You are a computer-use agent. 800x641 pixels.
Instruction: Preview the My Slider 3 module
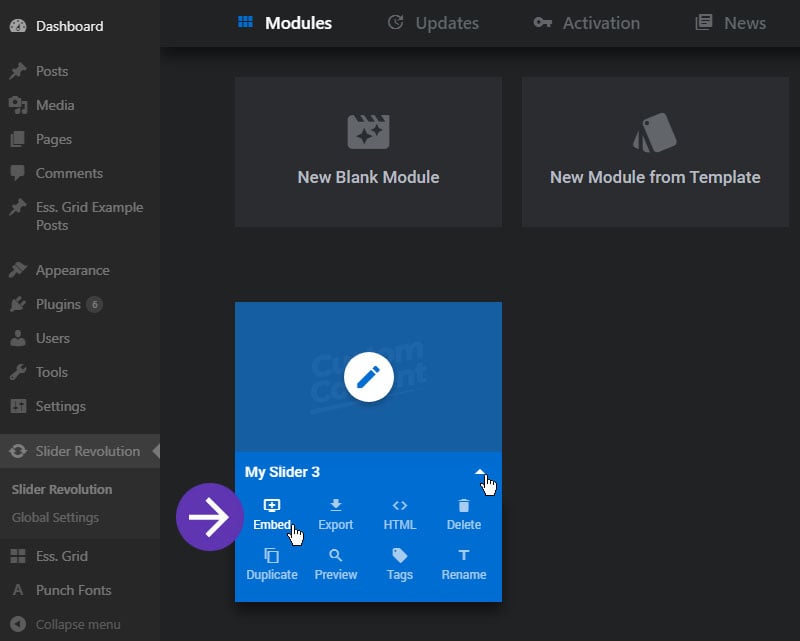[x=336, y=565]
